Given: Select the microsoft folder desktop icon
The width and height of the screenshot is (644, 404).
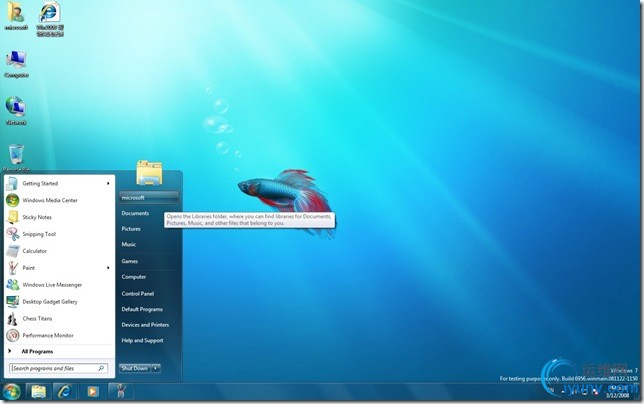Looking at the screenshot, I should pyautogui.click(x=16, y=16).
